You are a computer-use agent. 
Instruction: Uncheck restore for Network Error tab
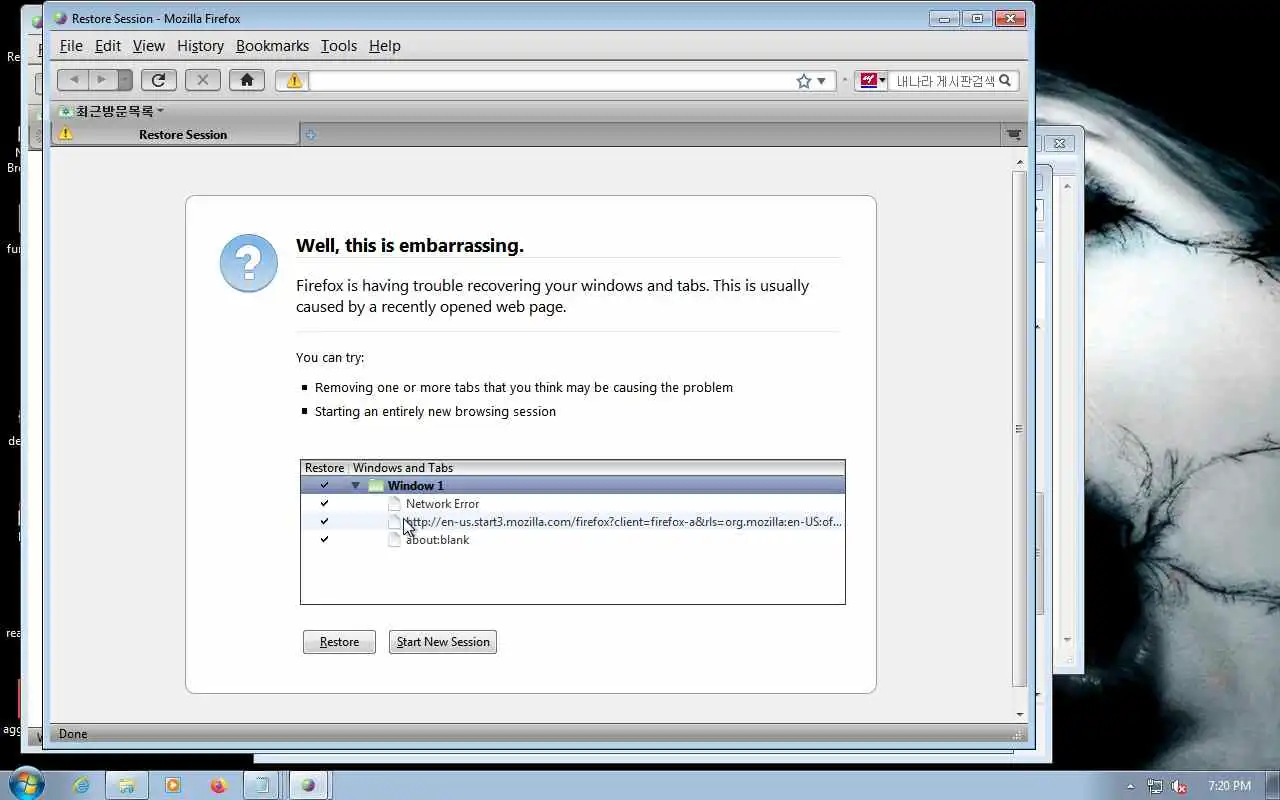324,503
